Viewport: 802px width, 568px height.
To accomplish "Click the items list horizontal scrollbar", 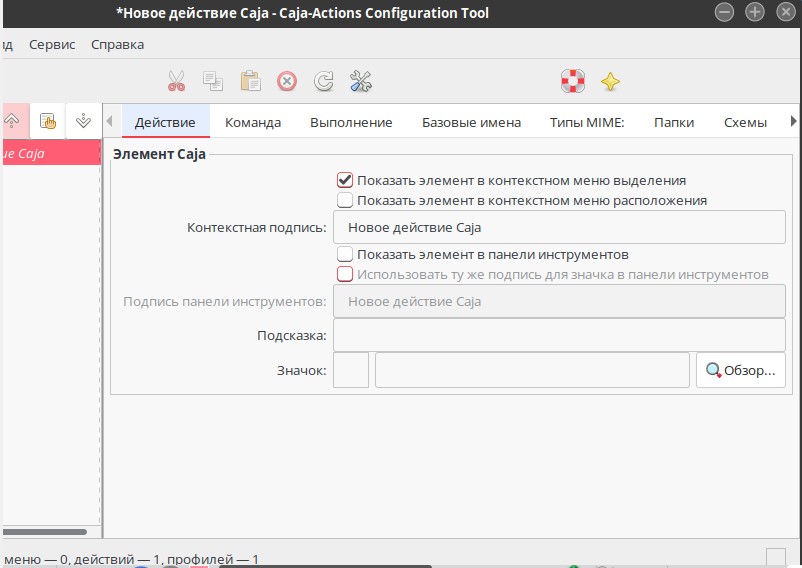I will pyautogui.click(x=45, y=532).
